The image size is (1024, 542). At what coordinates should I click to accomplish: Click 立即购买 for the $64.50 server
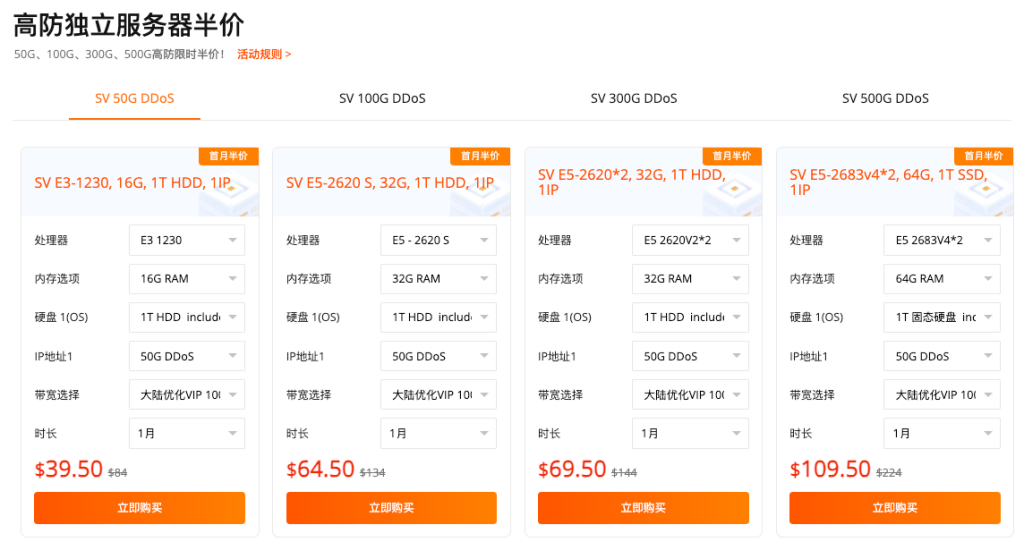pyautogui.click(x=391, y=508)
